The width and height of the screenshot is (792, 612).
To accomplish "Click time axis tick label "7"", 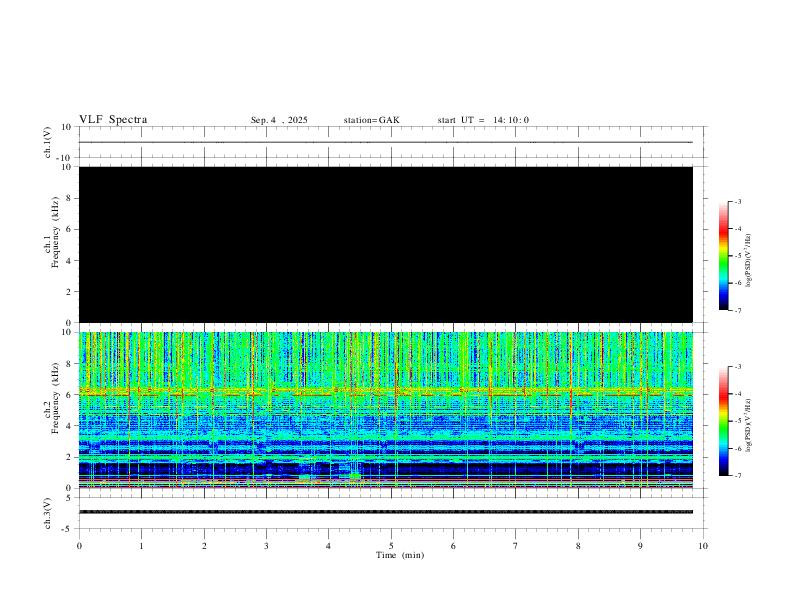I will point(516,546).
